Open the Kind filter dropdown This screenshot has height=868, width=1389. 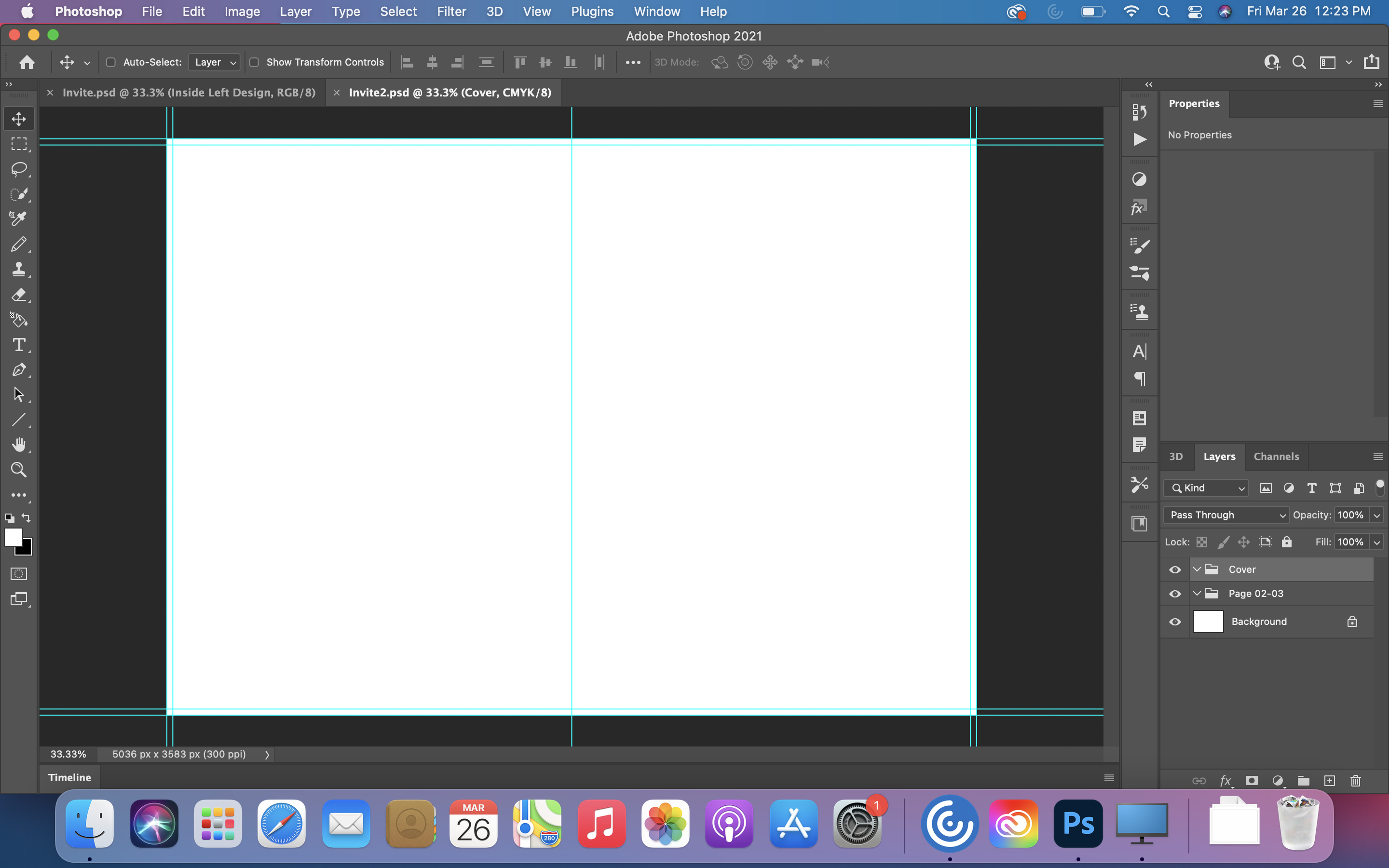point(1207,488)
